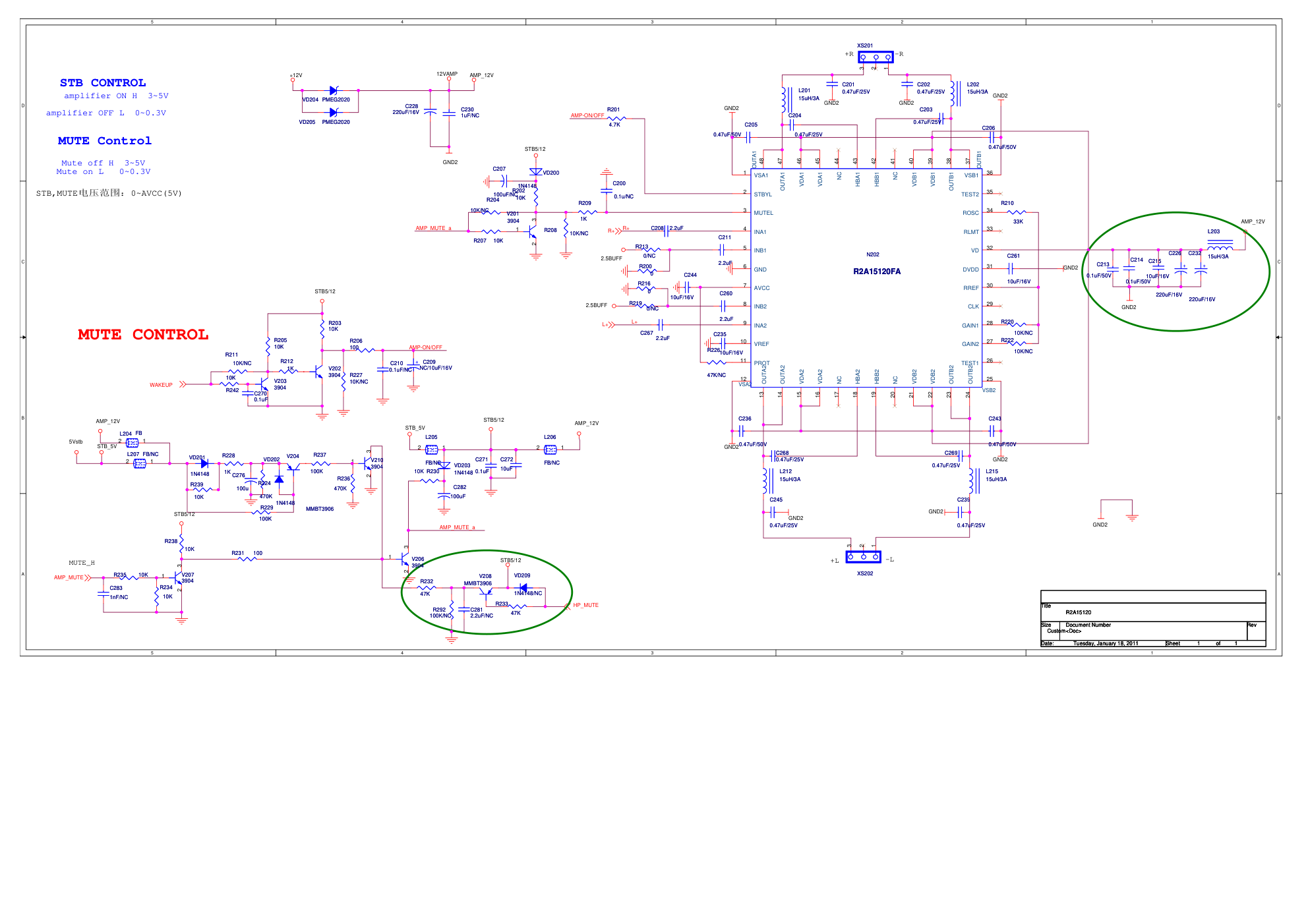Select the L205 ferrite bead symbol
Viewport: 1308px width, 924px height.
432,449
